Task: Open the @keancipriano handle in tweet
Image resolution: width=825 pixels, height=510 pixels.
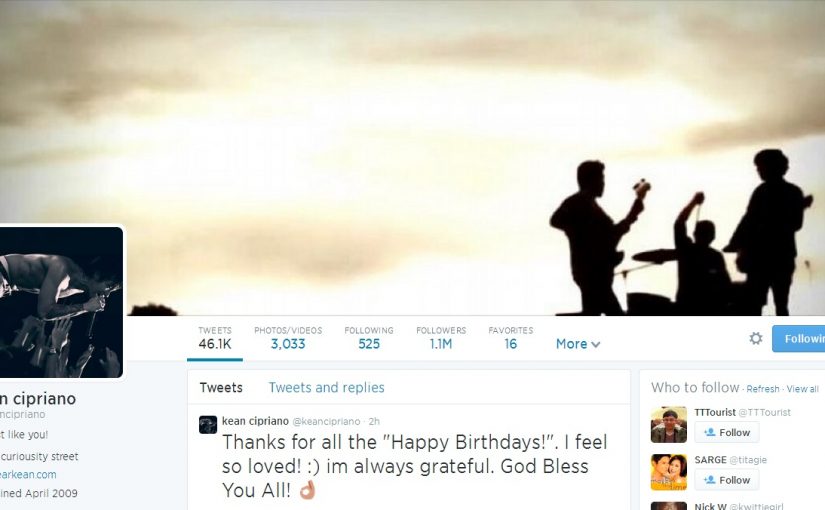Action: (x=326, y=421)
